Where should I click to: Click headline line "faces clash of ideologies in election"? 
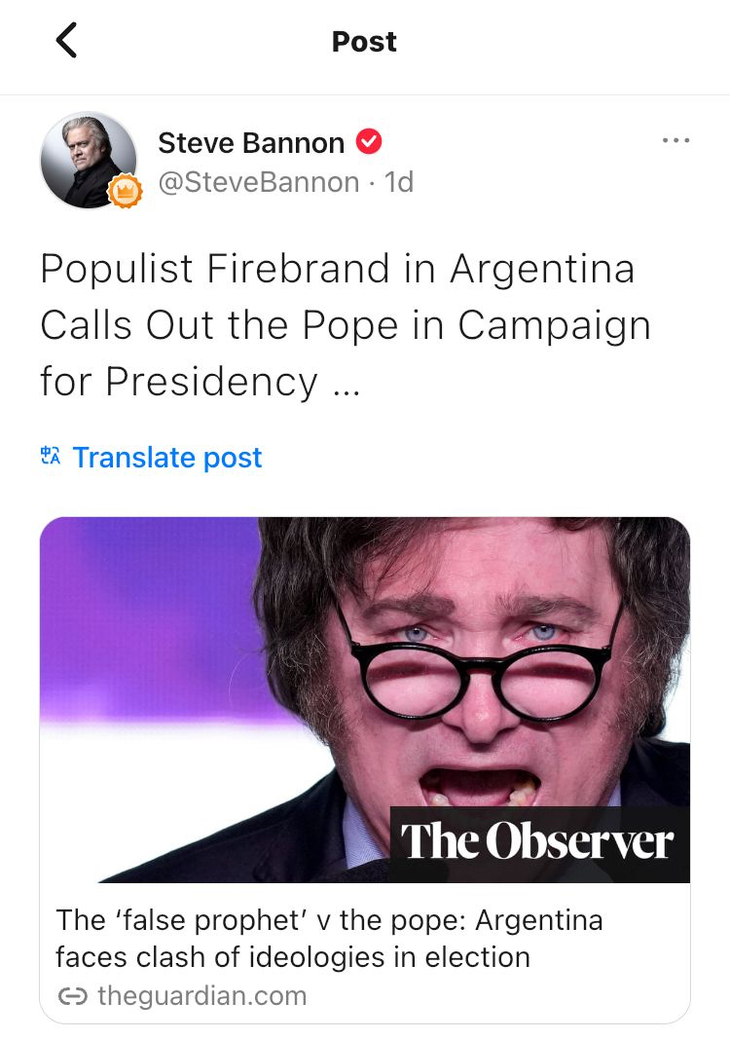coord(292,957)
